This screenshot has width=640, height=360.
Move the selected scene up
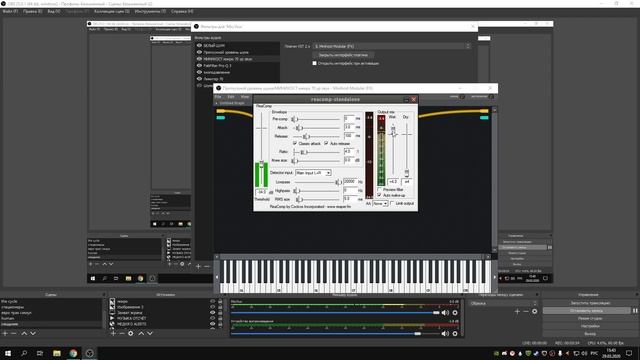pos(24,333)
